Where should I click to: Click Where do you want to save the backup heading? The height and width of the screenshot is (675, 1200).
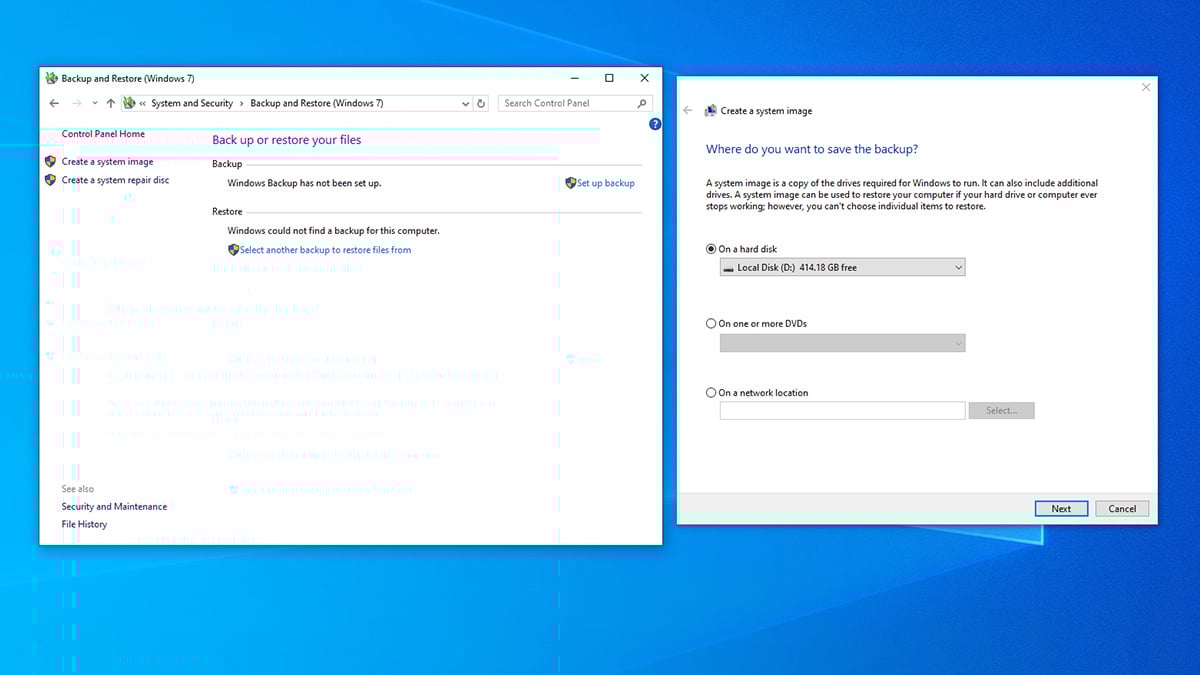[812, 149]
